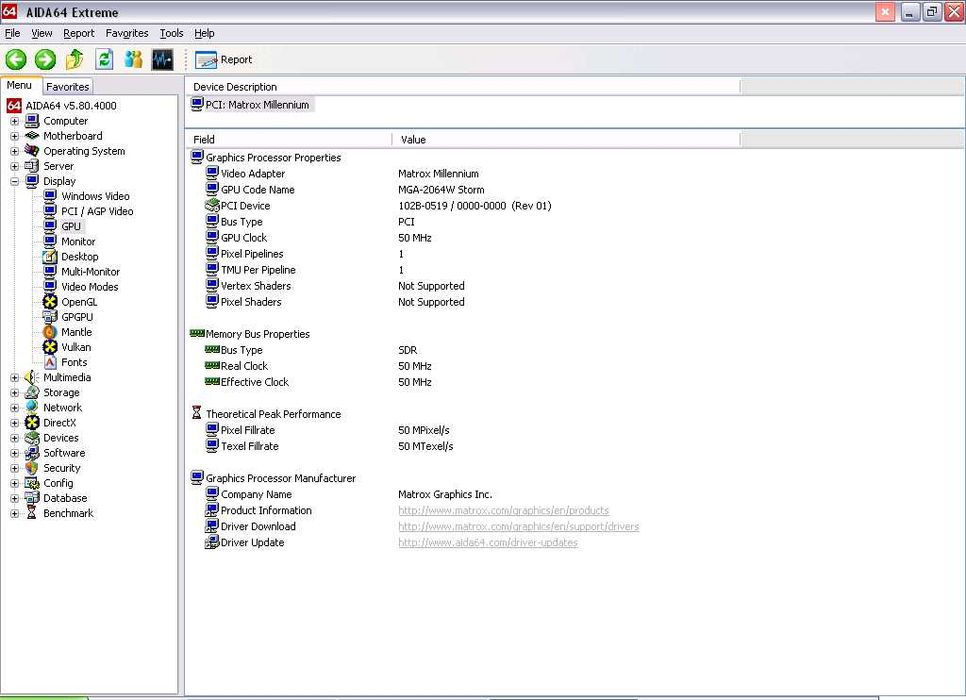Click the Vulkan icon in the tree
The image size is (966, 700).
(50, 347)
